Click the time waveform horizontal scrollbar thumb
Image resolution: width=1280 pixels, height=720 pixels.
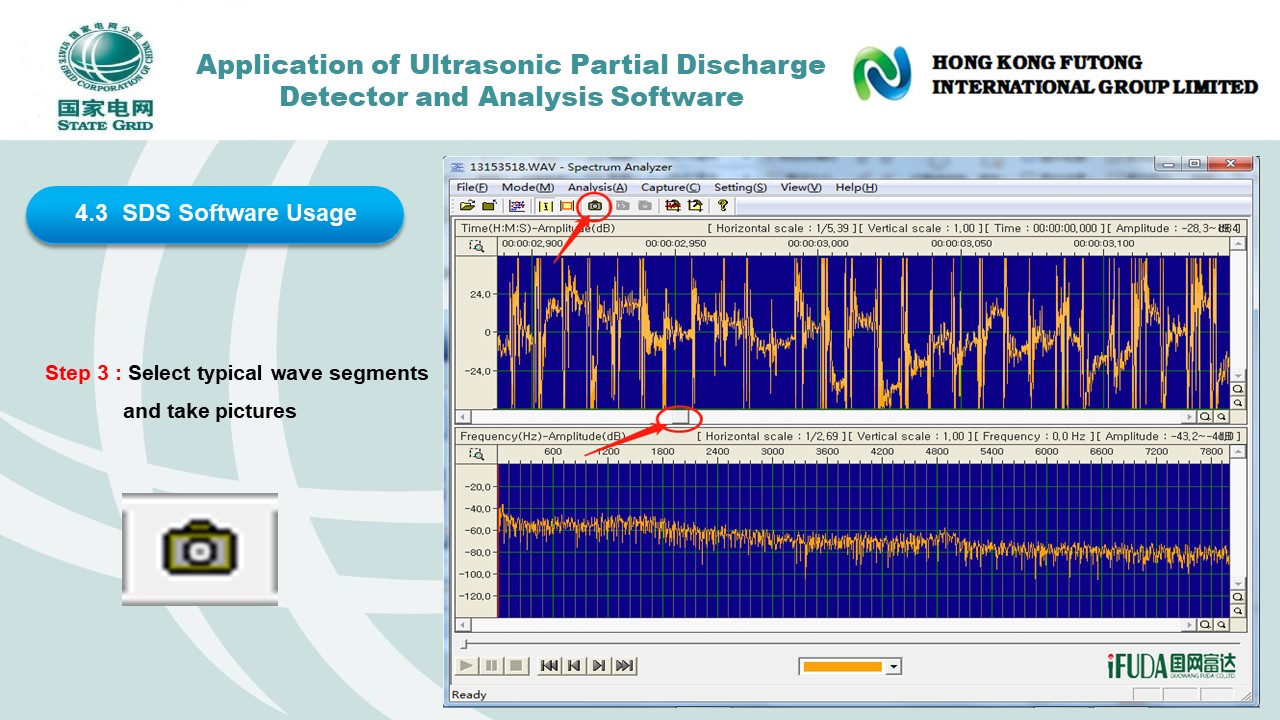point(680,416)
